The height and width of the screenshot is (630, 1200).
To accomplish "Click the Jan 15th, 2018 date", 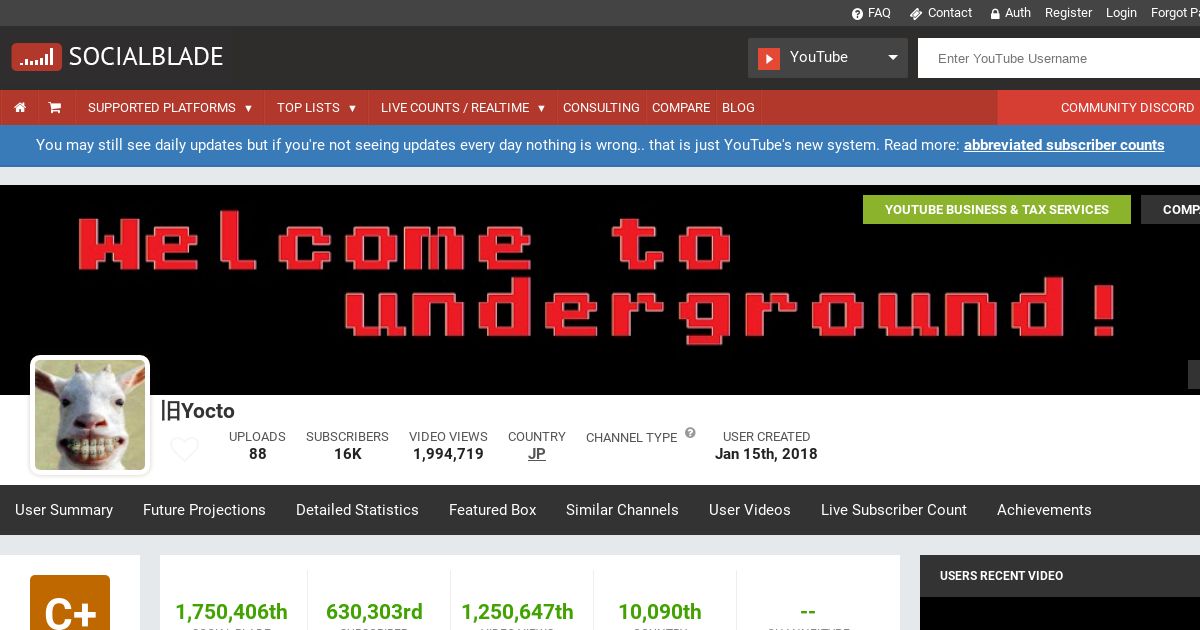I will coord(766,454).
